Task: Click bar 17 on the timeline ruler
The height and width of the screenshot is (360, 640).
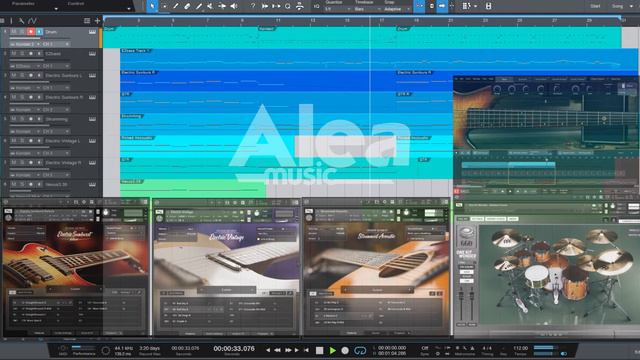Action: pos(382,20)
